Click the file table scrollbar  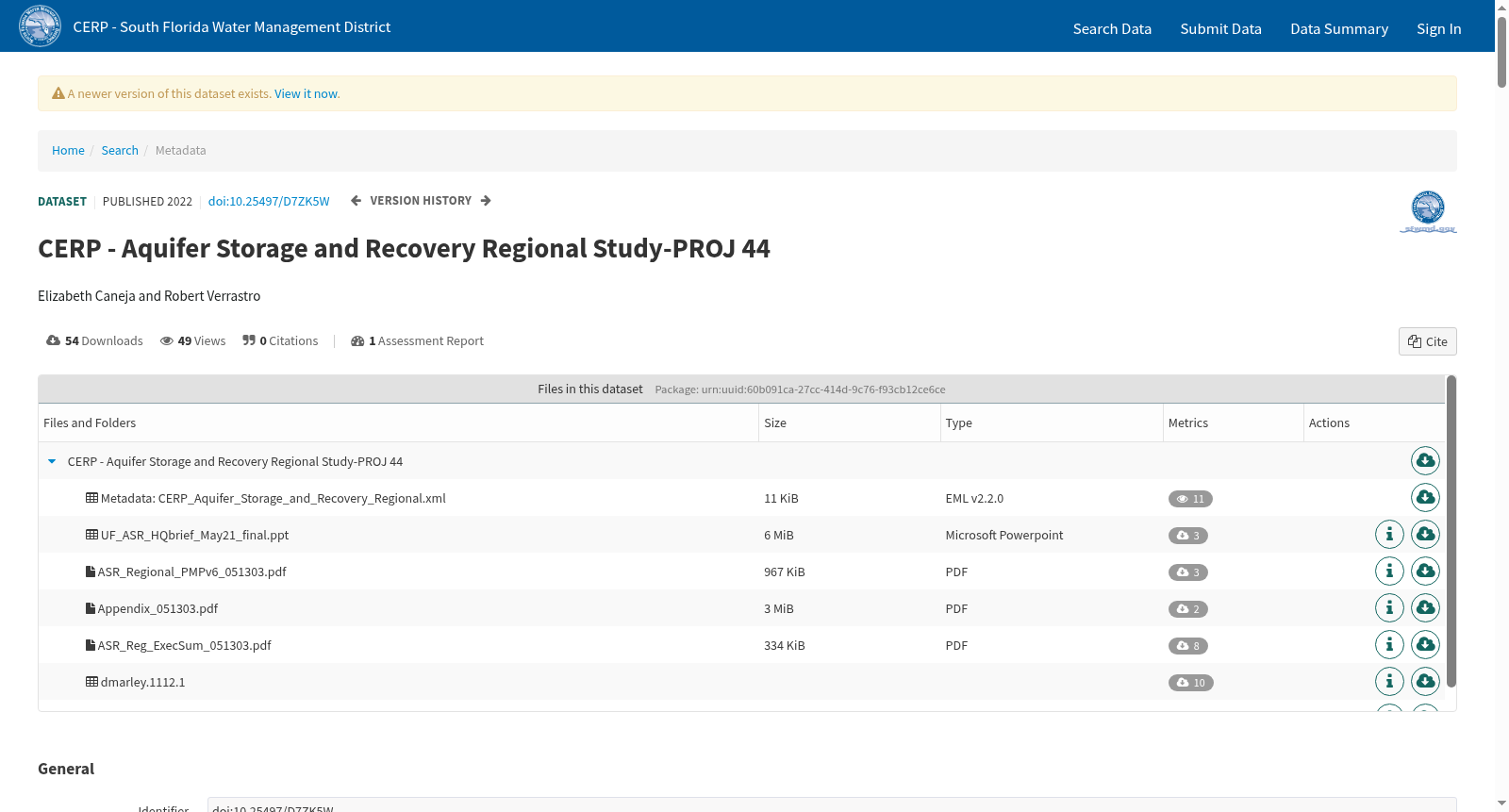(x=1451, y=531)
